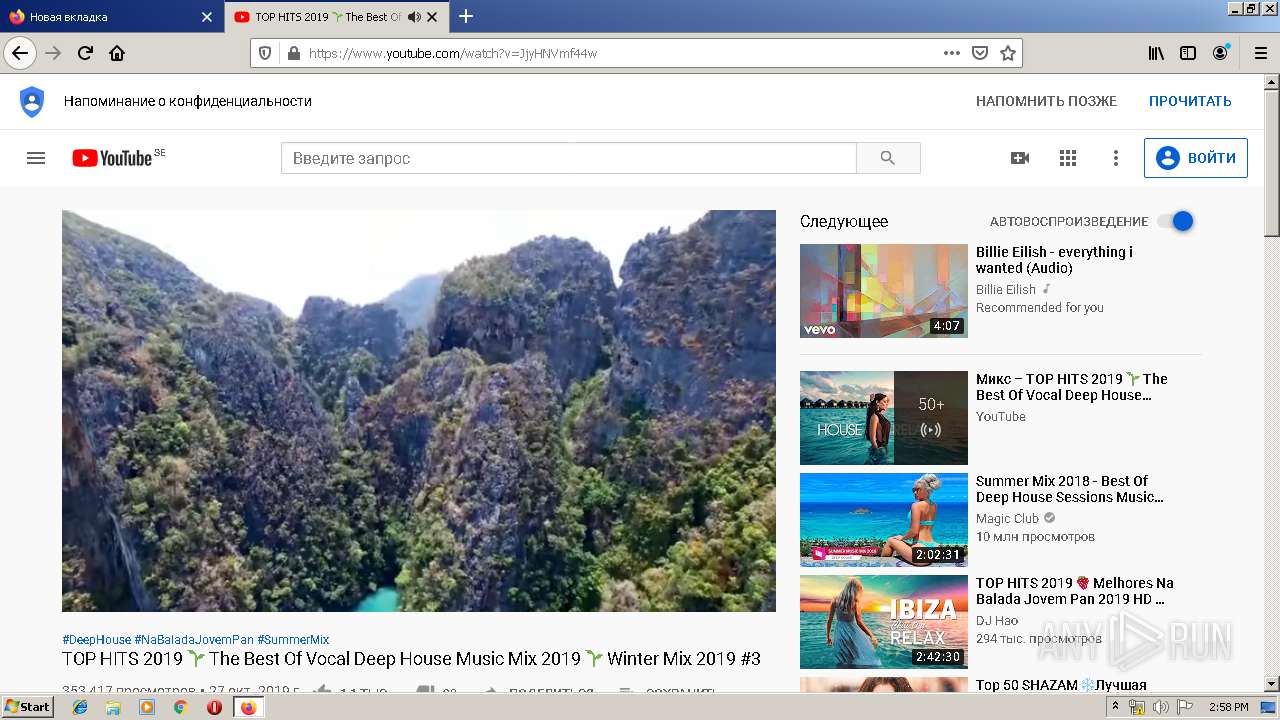Select the Firefox taskbar button

pos(248,707)
